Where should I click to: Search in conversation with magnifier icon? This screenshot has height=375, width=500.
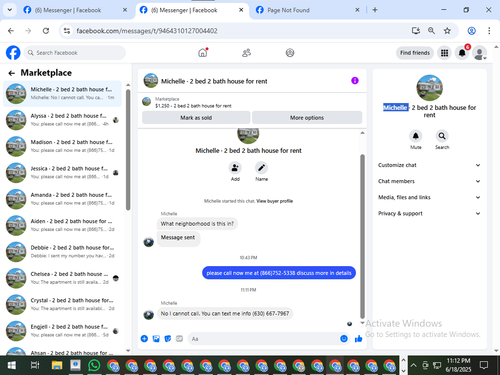tap(442, 136)
